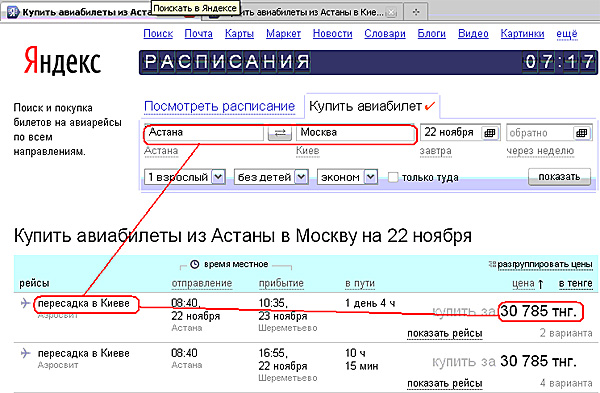Switch to Посмотреть расписание tab

coord(219,106)
